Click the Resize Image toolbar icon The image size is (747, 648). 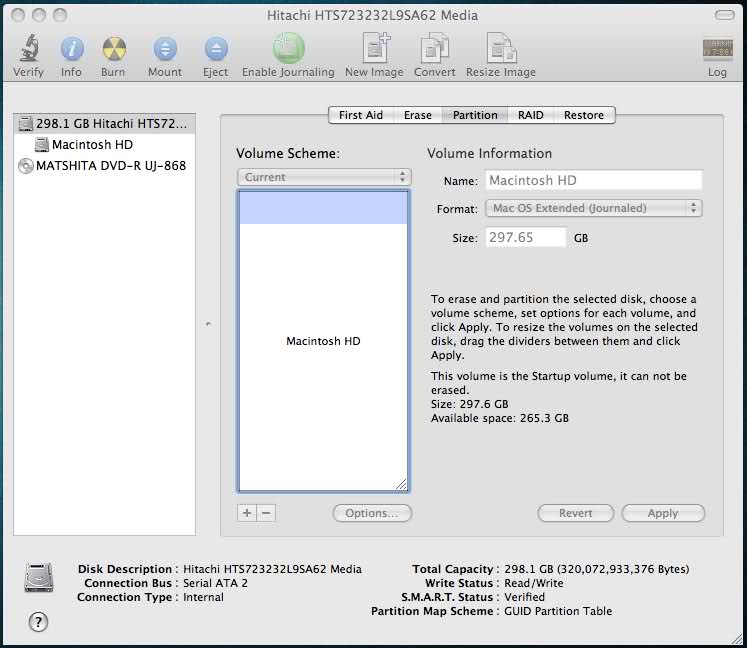[502, 48]
